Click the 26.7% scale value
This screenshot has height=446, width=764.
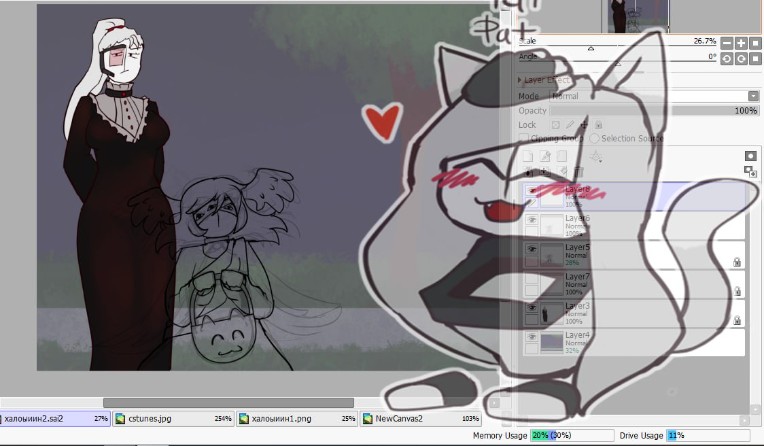pos(705,41)
